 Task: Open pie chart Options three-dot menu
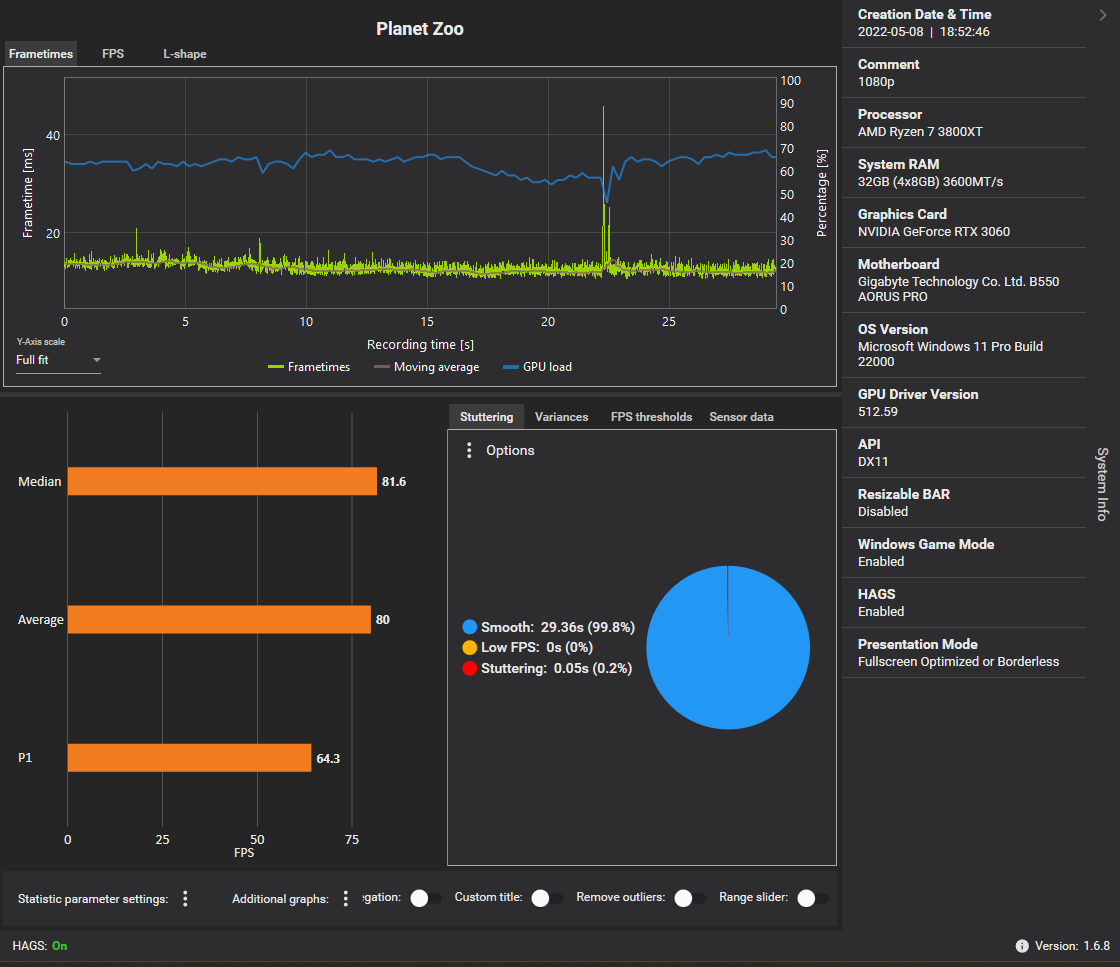click(x=469, y=450)
